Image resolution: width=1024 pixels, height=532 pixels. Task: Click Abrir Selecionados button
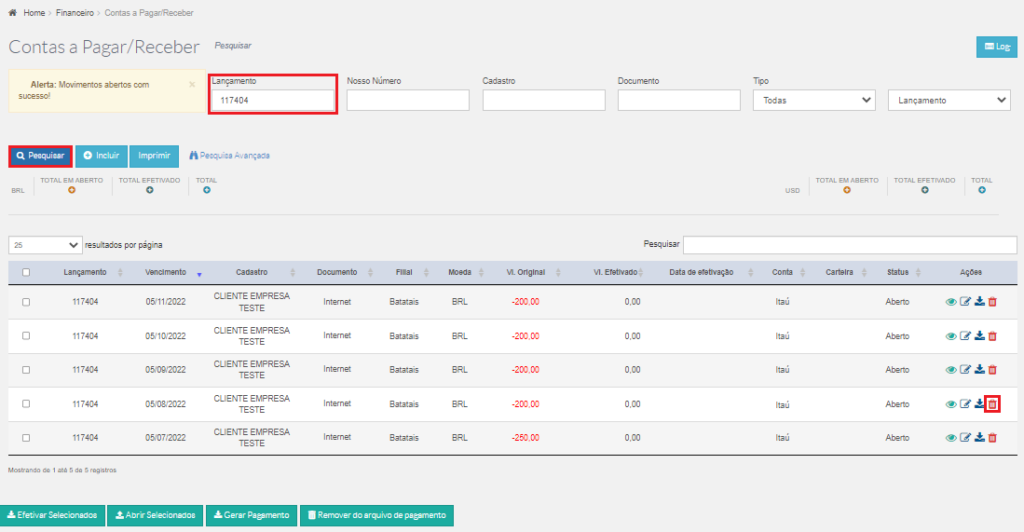click(x=155, y=515)
